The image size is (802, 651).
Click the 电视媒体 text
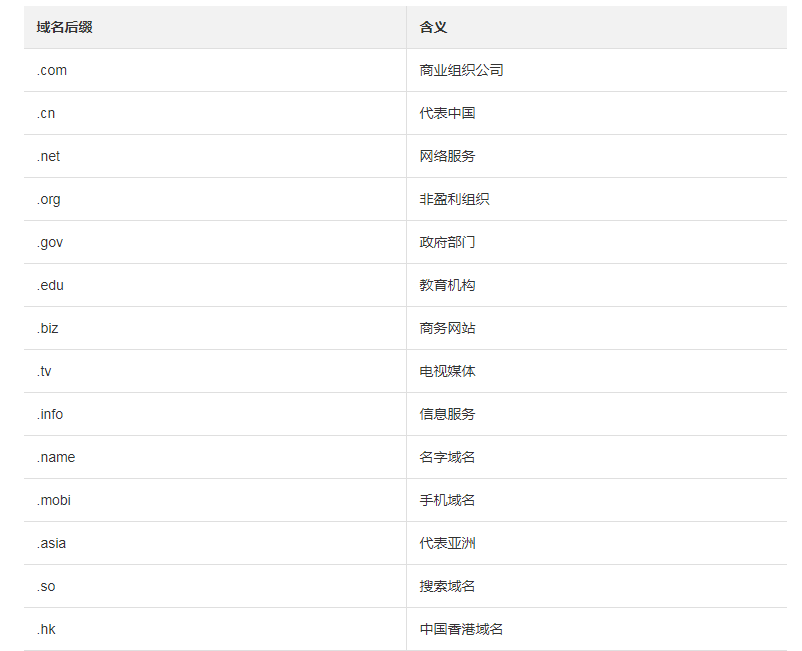point(447,371)
